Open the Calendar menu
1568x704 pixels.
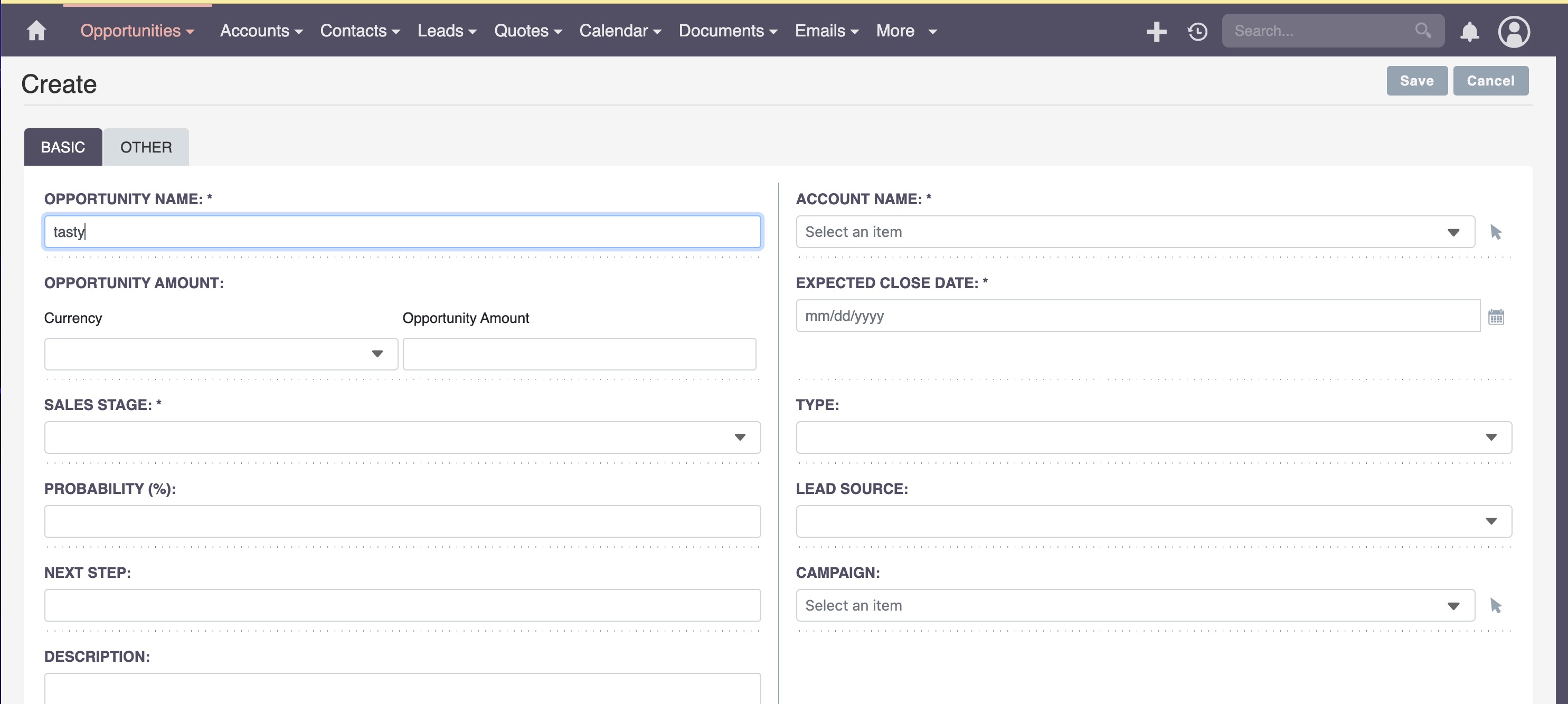pos(620,31)
